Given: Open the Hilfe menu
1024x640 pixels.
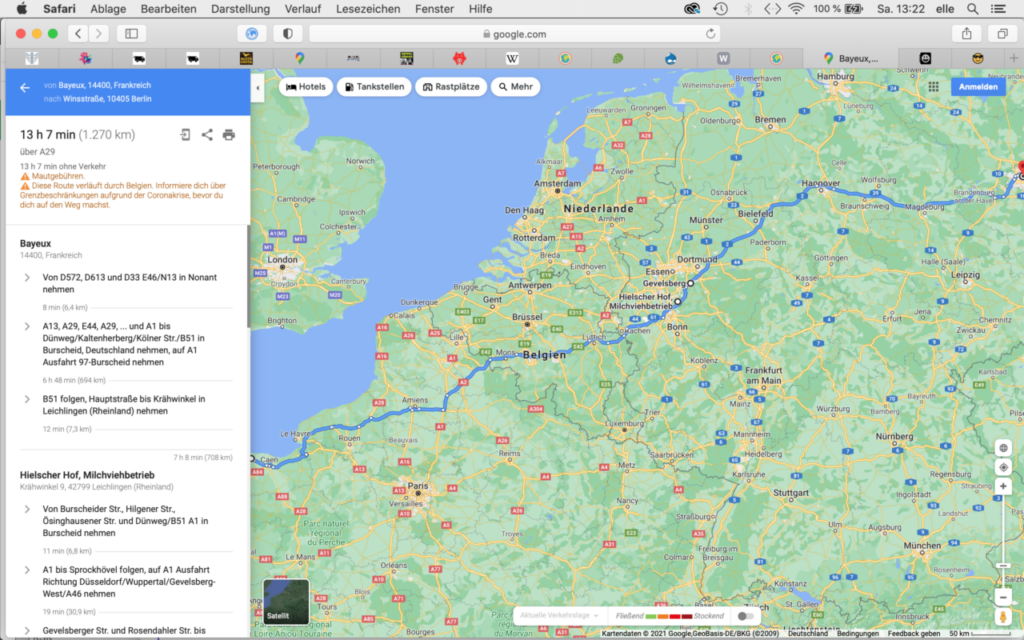Looking at the screenshot, I should tap(481, 8).
